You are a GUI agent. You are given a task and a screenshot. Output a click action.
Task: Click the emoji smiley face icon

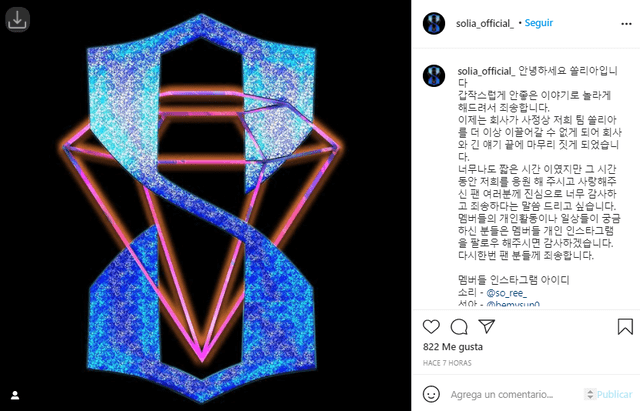(431, 394)
